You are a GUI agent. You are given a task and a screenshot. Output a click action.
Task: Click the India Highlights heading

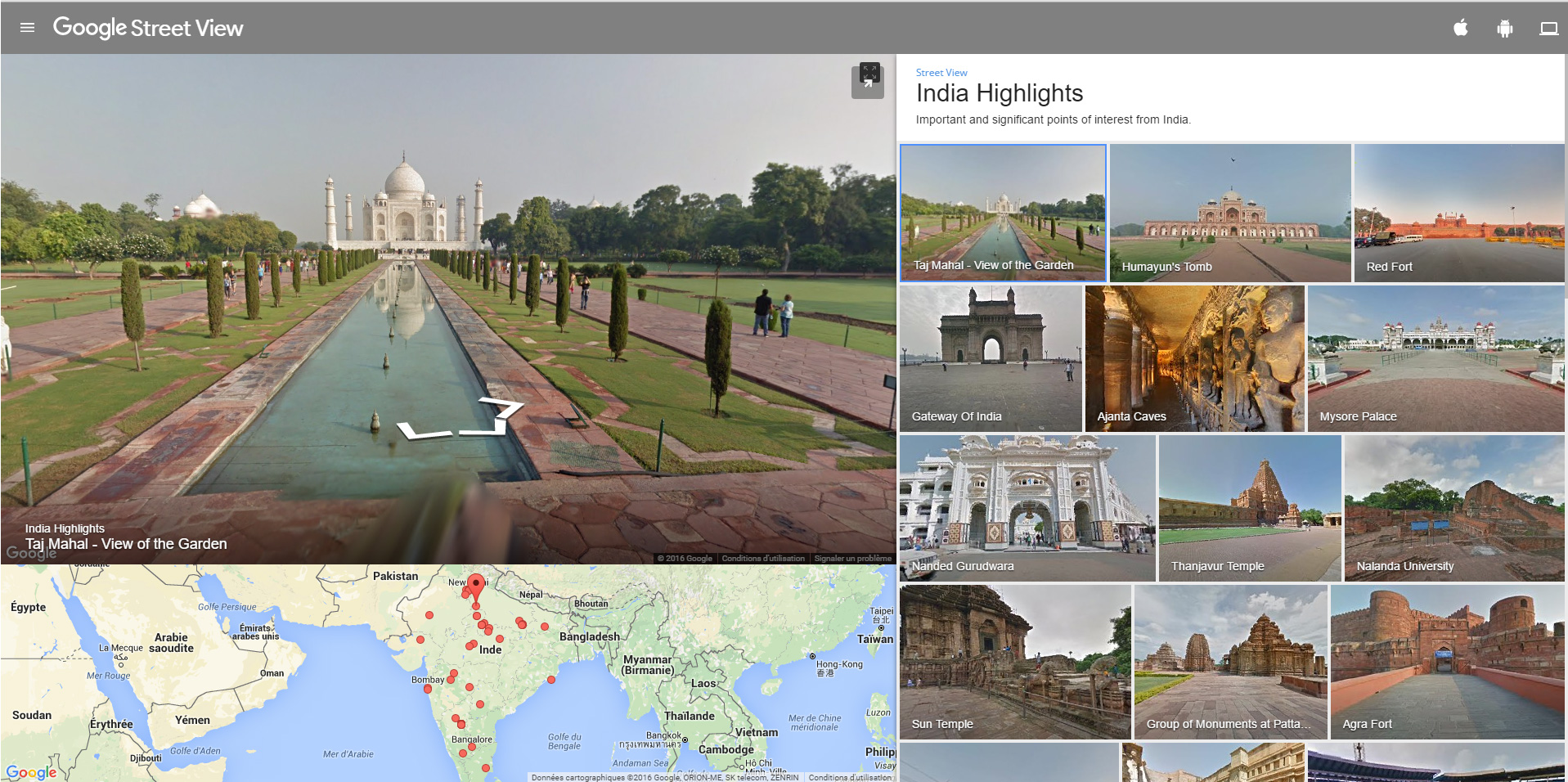tap(999, 93)
